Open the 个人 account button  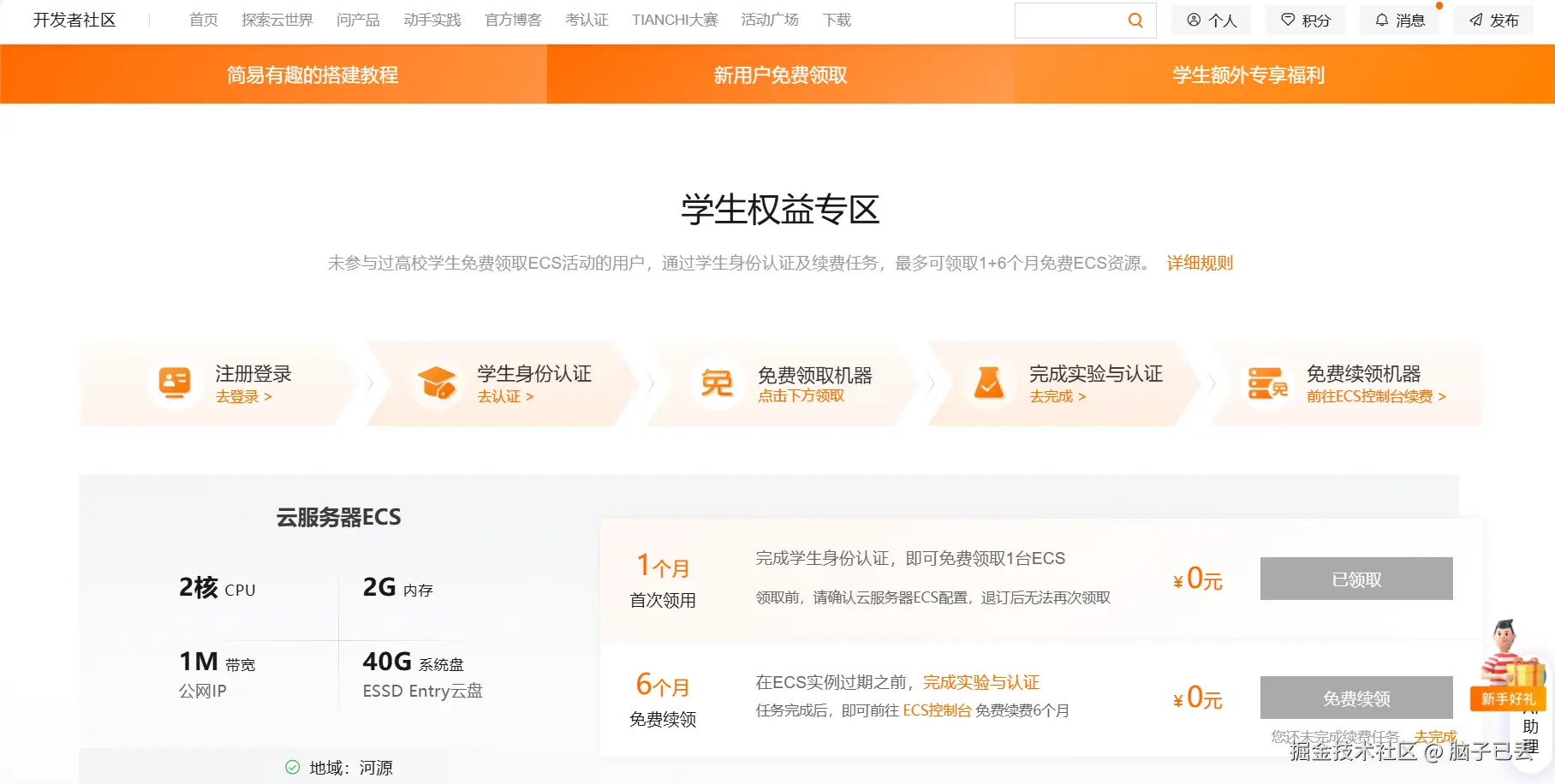(1212, 21)
